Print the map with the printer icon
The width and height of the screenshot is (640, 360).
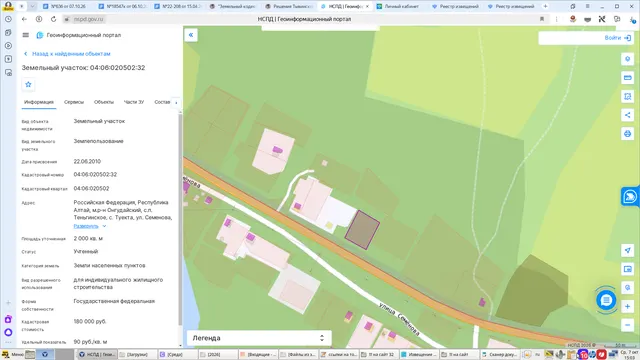click(x=627, y=134)
